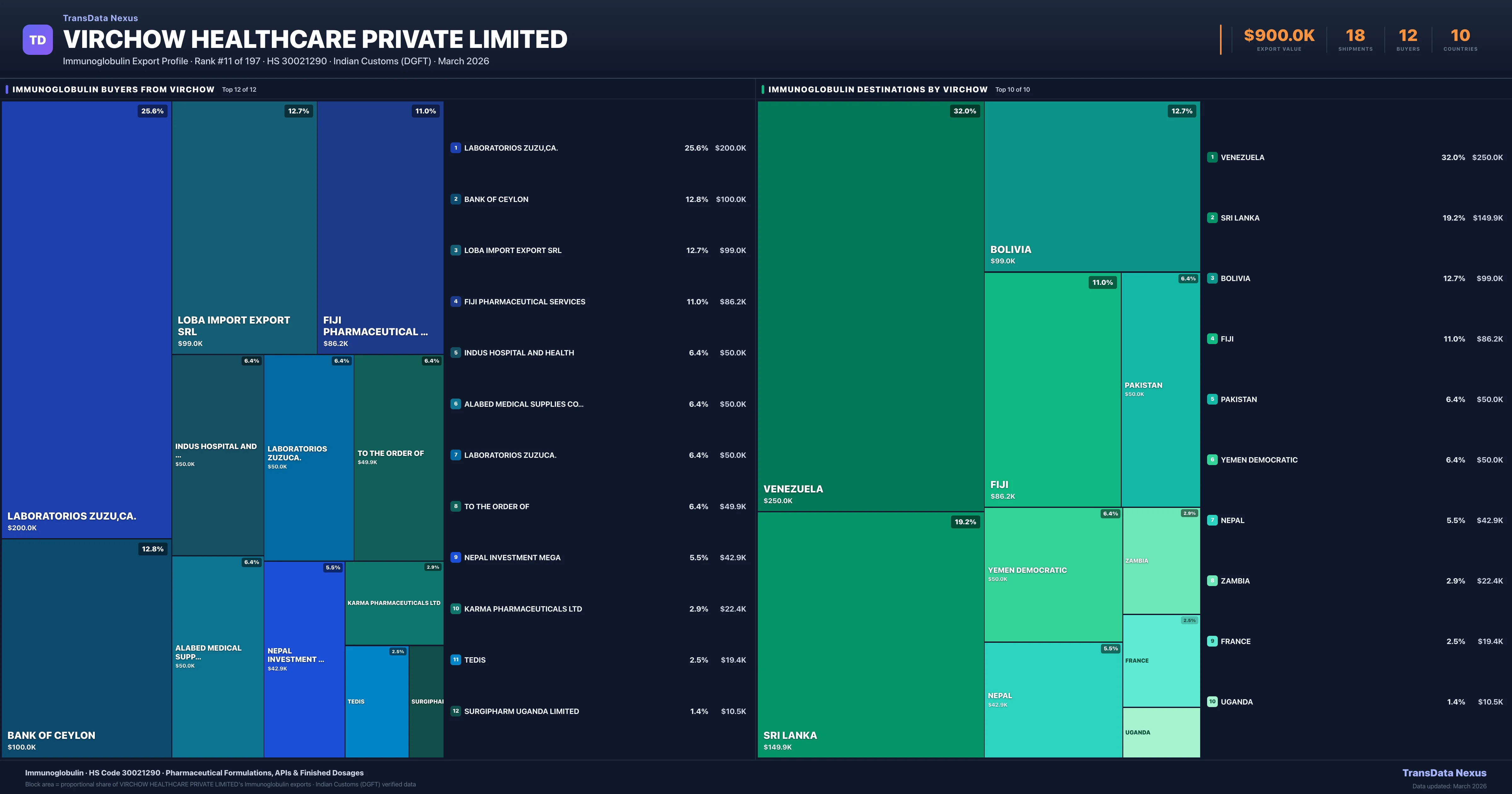The height and width of the screenshot is (794, 1512).
Task: Click Immunoglobulin Buyers From Virchow heading
Action: 113,89
